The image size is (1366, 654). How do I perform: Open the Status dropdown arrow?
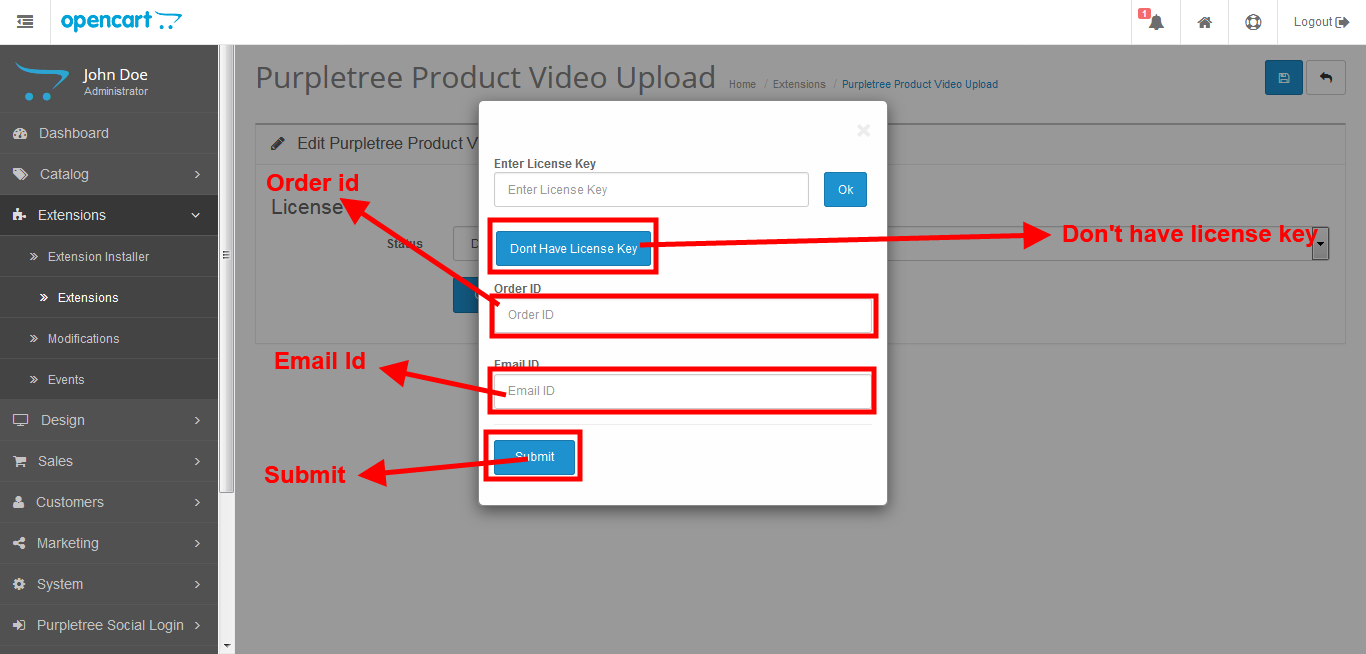click(x=1321, y=244)
